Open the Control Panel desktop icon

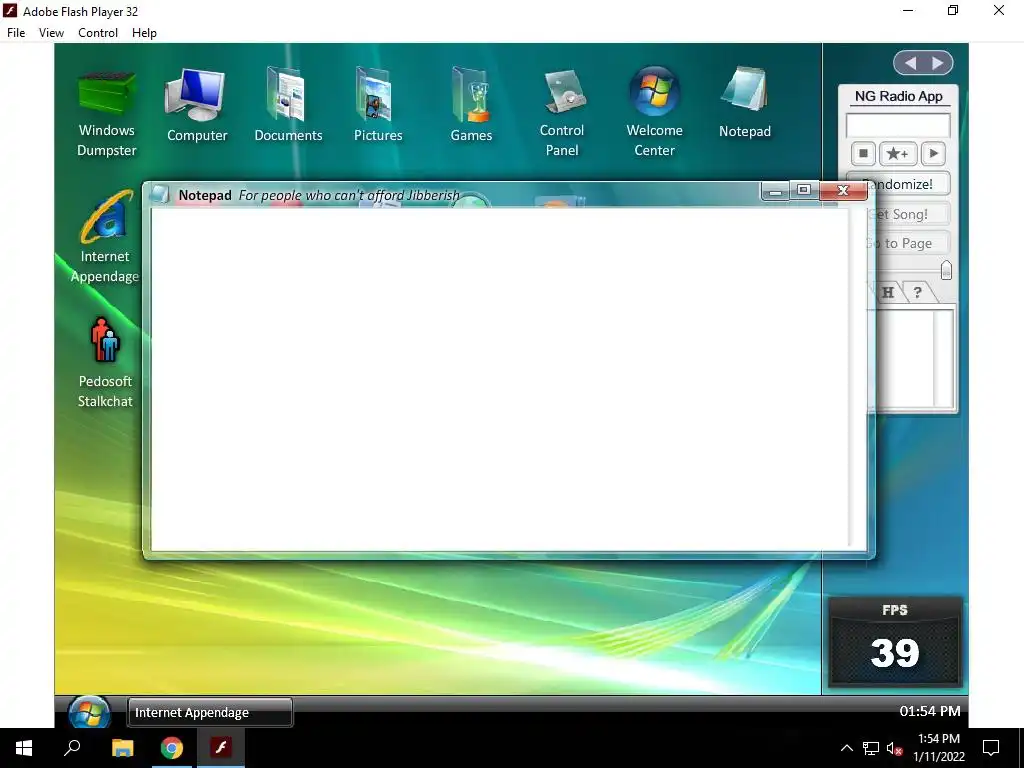click(x=562, y=112)
